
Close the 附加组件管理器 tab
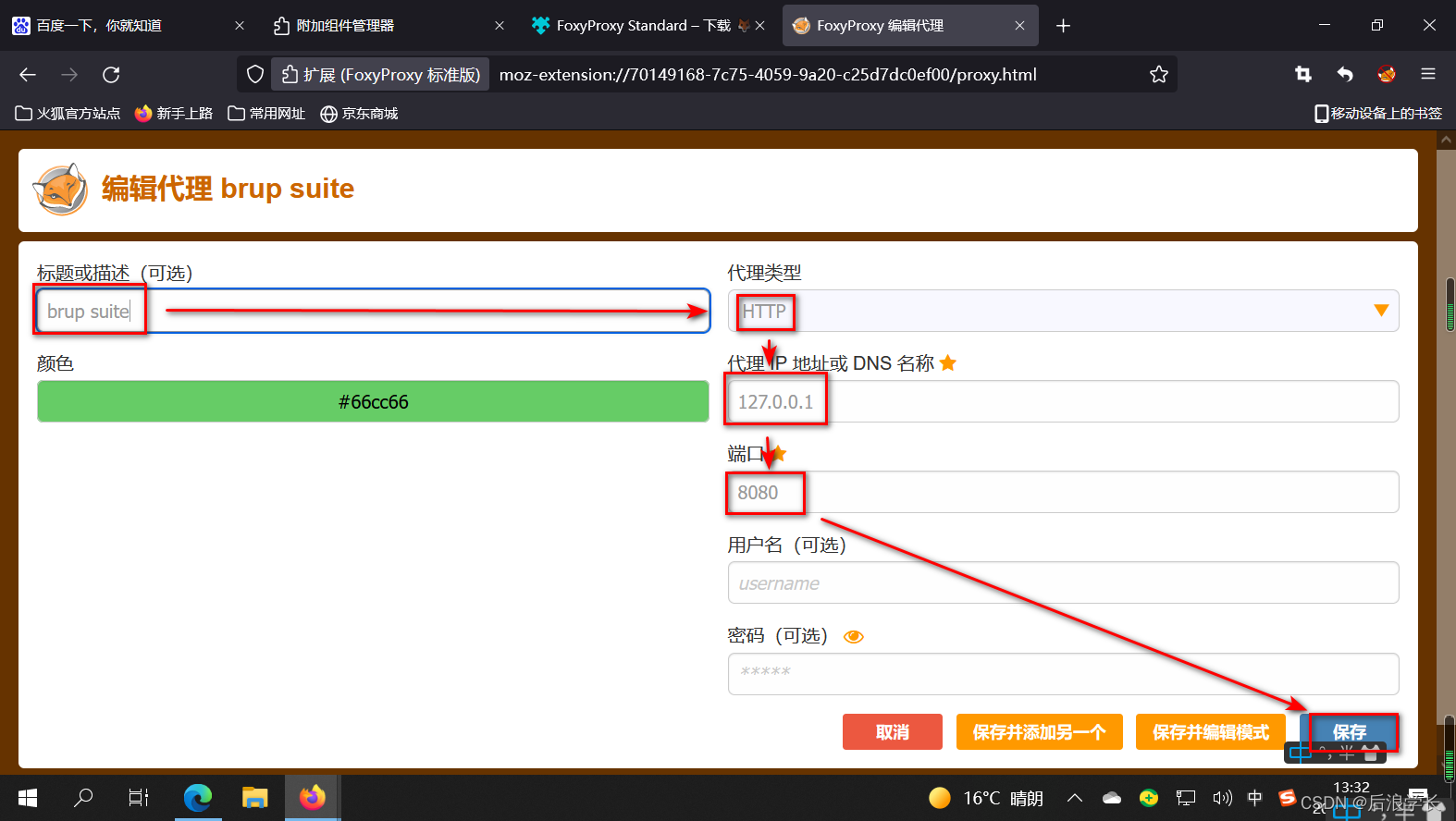click(x=500, y=26)
